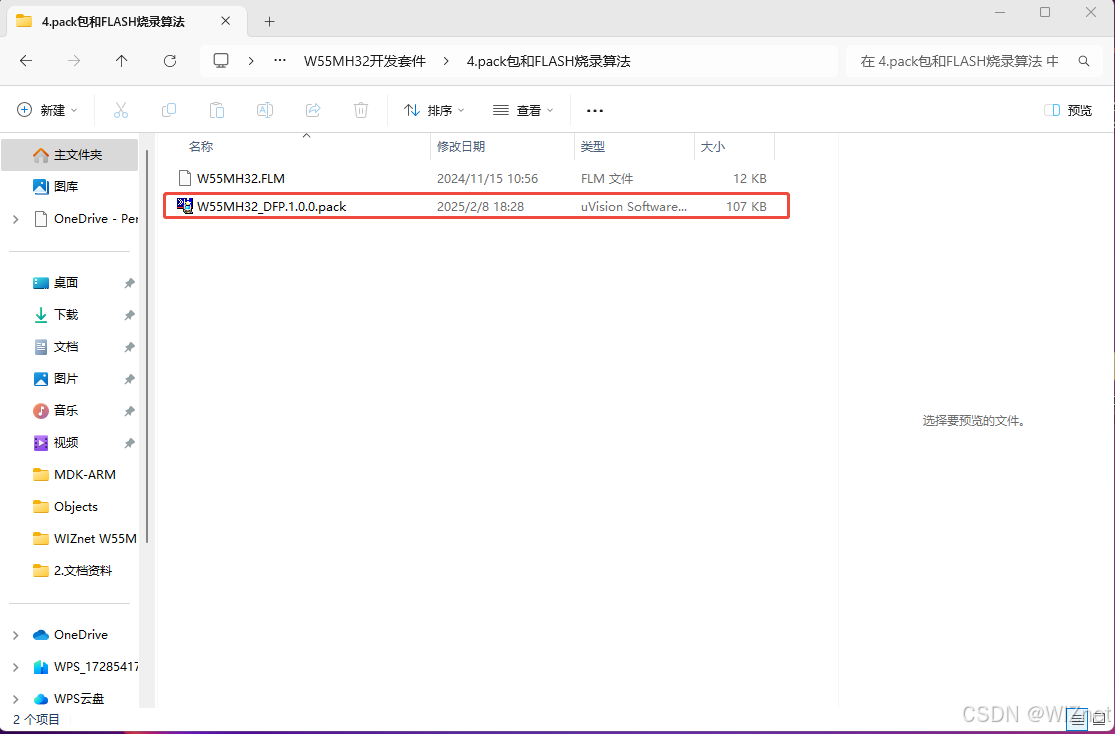
Task: Unpin 视频 using its pin icon
Action: [x=129, y=443]
